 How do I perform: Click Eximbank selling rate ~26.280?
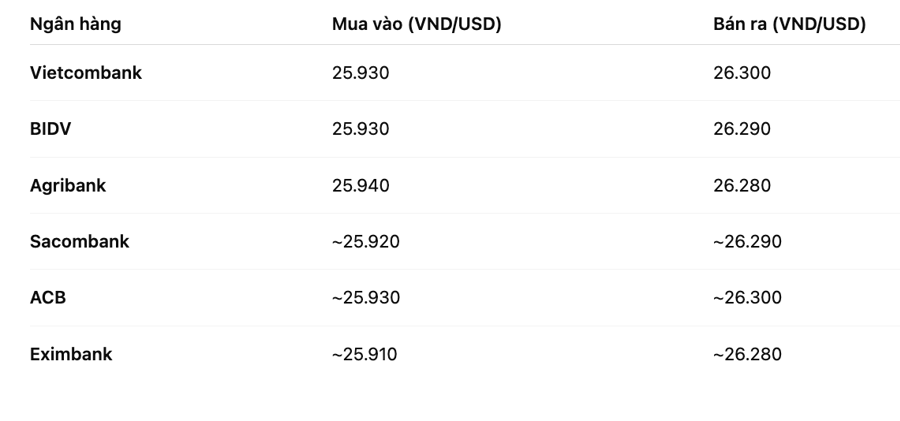click(x=747, y=354)
